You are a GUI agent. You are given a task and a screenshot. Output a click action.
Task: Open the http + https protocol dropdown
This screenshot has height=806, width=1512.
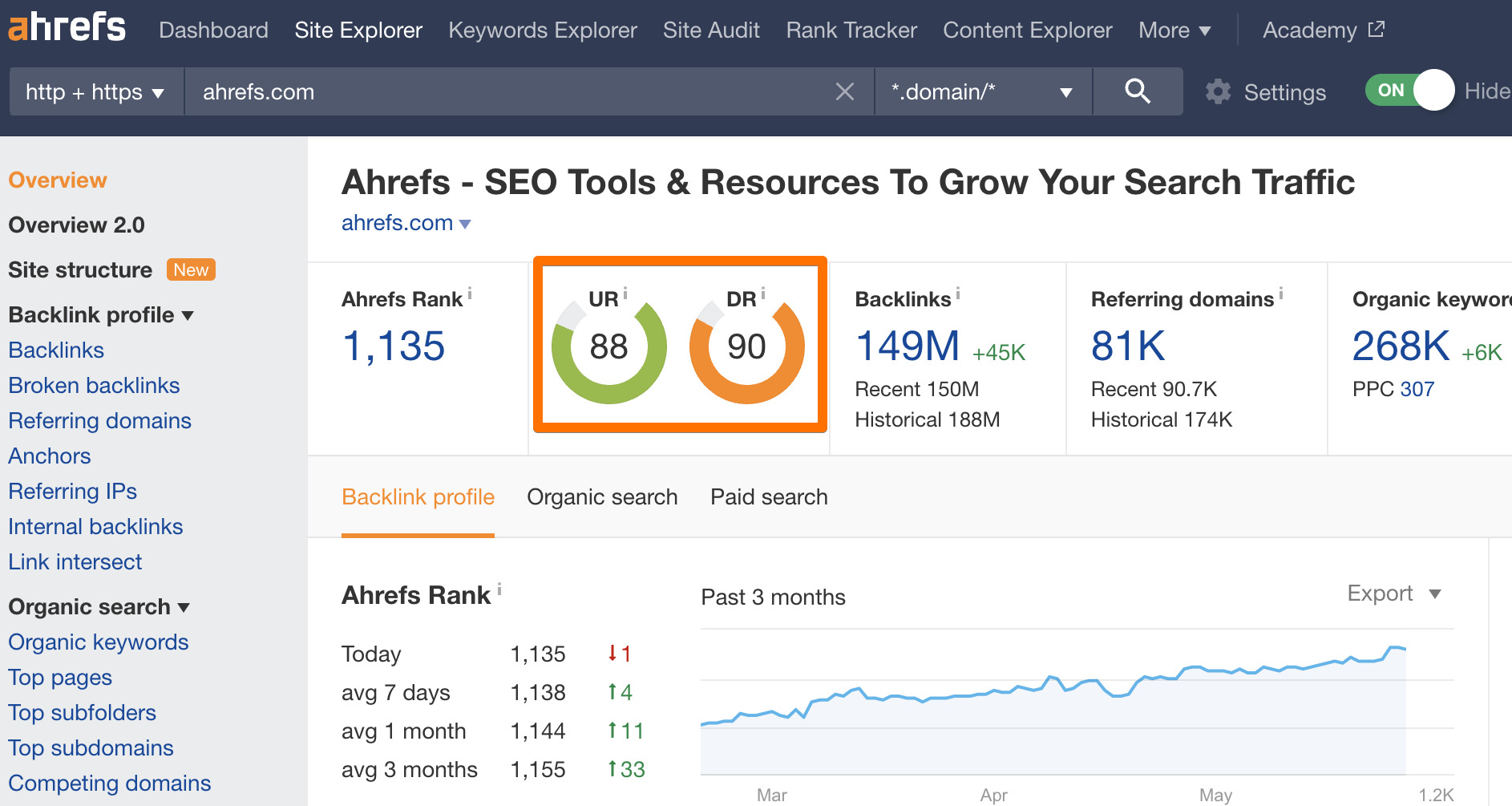[94, 91]
